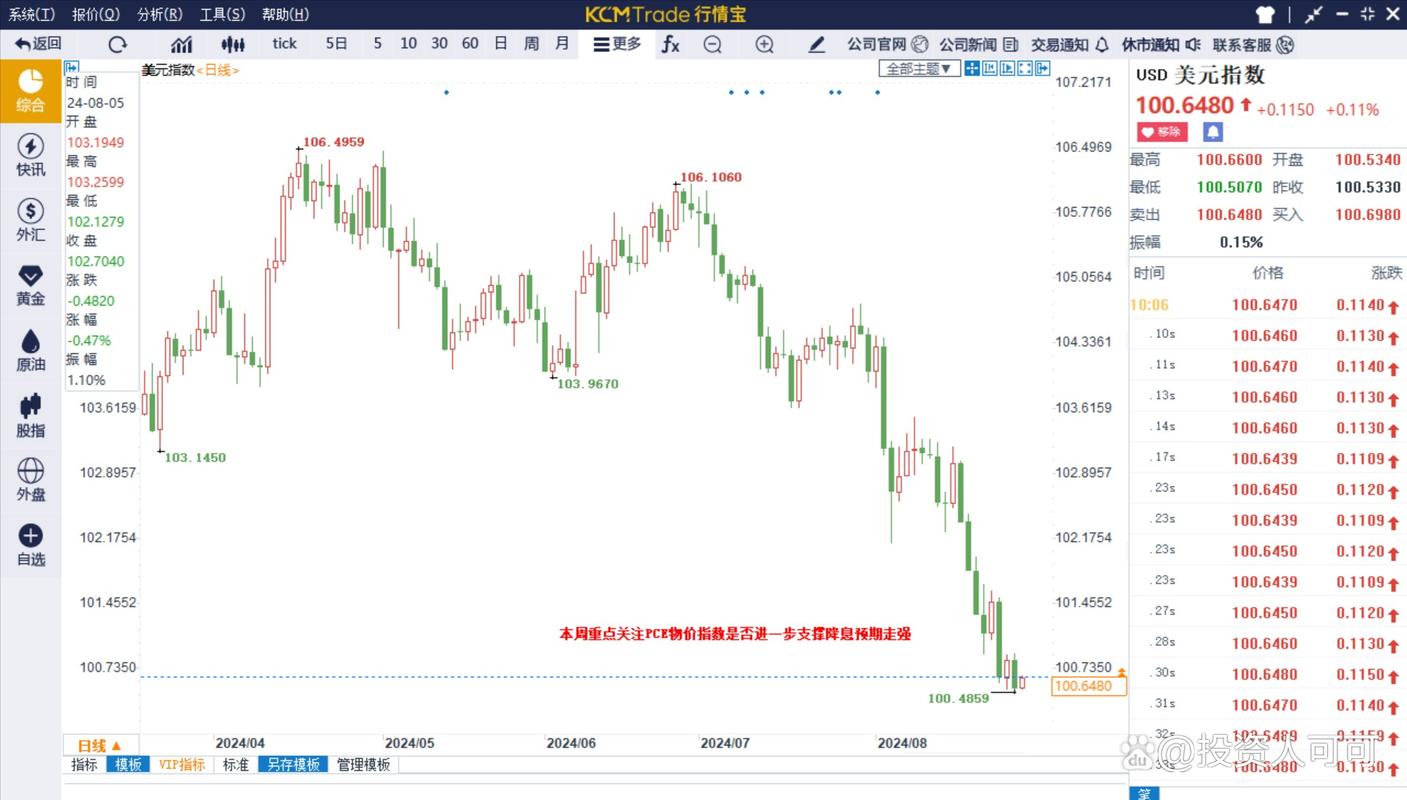Image resolution: width=1407 pixels, height=800 pixels.
Task: Click the quote panel horizontal scrollbar
Action: click(1145, 793)
